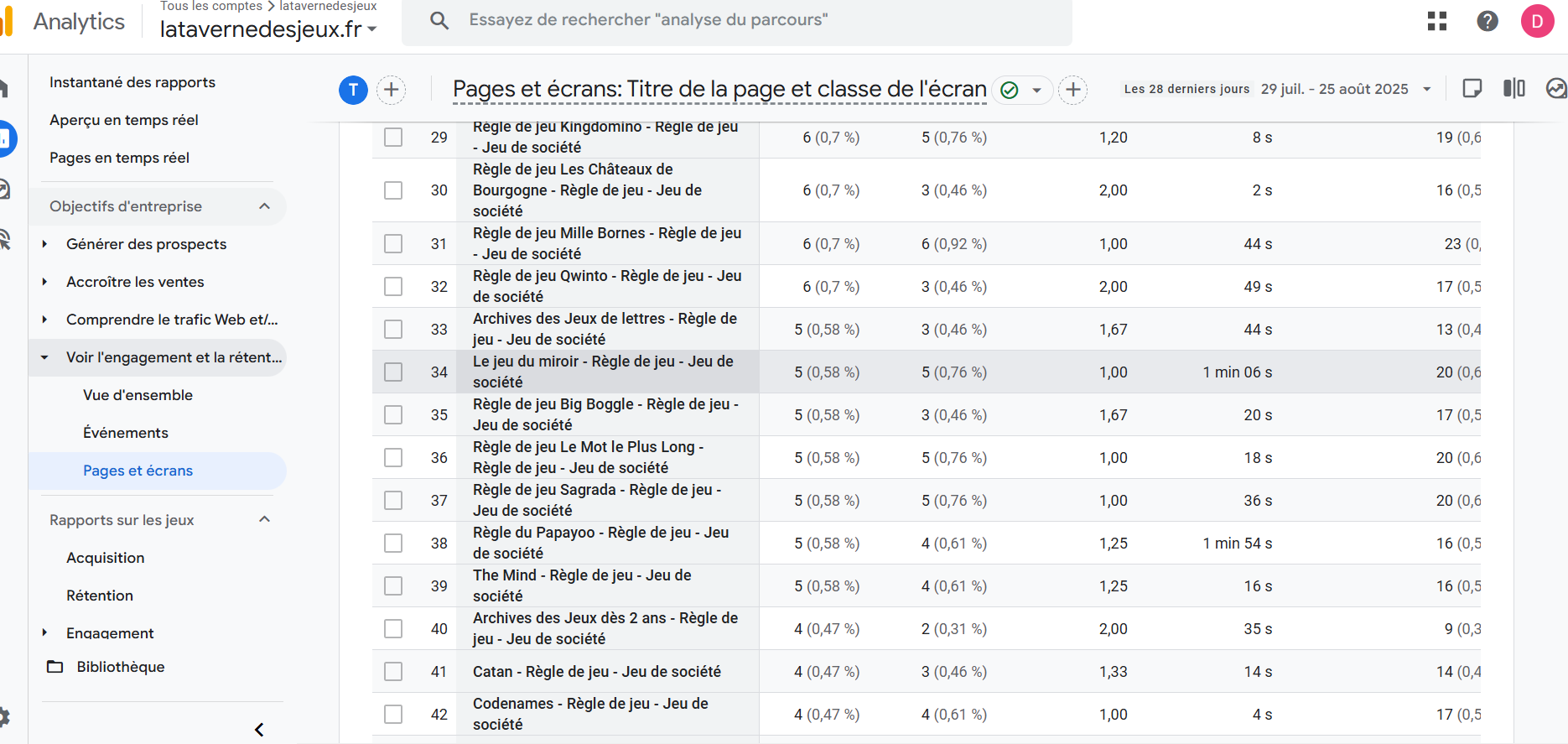Check the row 38 Papayoo checkbox
This screenshot has height=744, width=1568.
coord(393,544)
